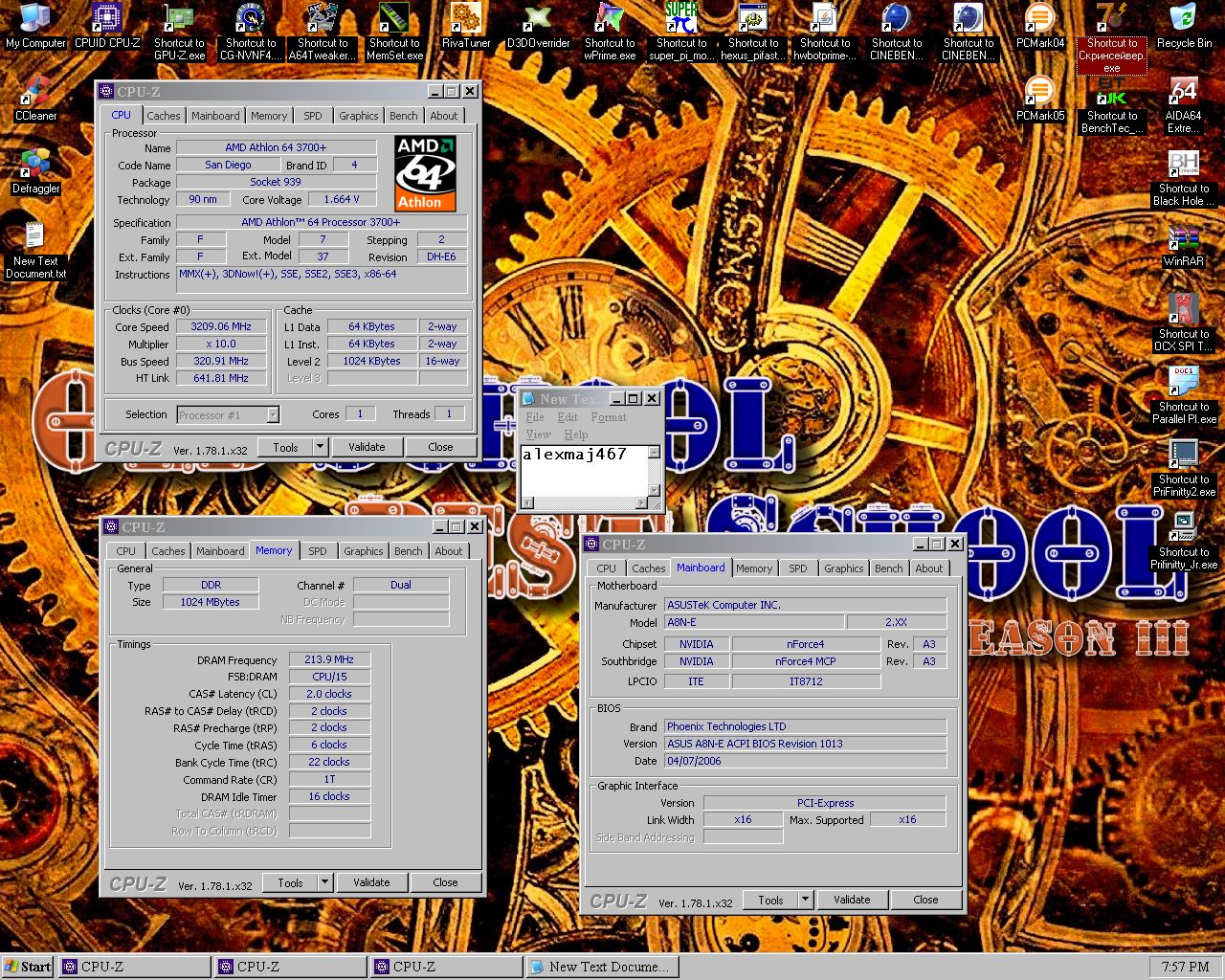Switch to New Text Document taskbar button
The image size is (1225, 980).
[x=602, y=967]
